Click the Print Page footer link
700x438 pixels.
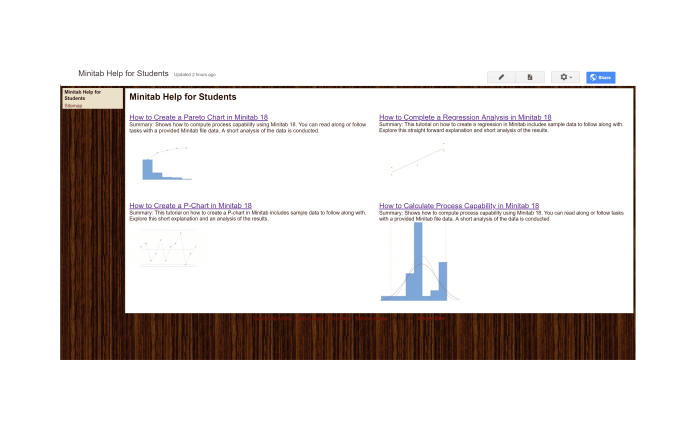click(x=340, y=318)
